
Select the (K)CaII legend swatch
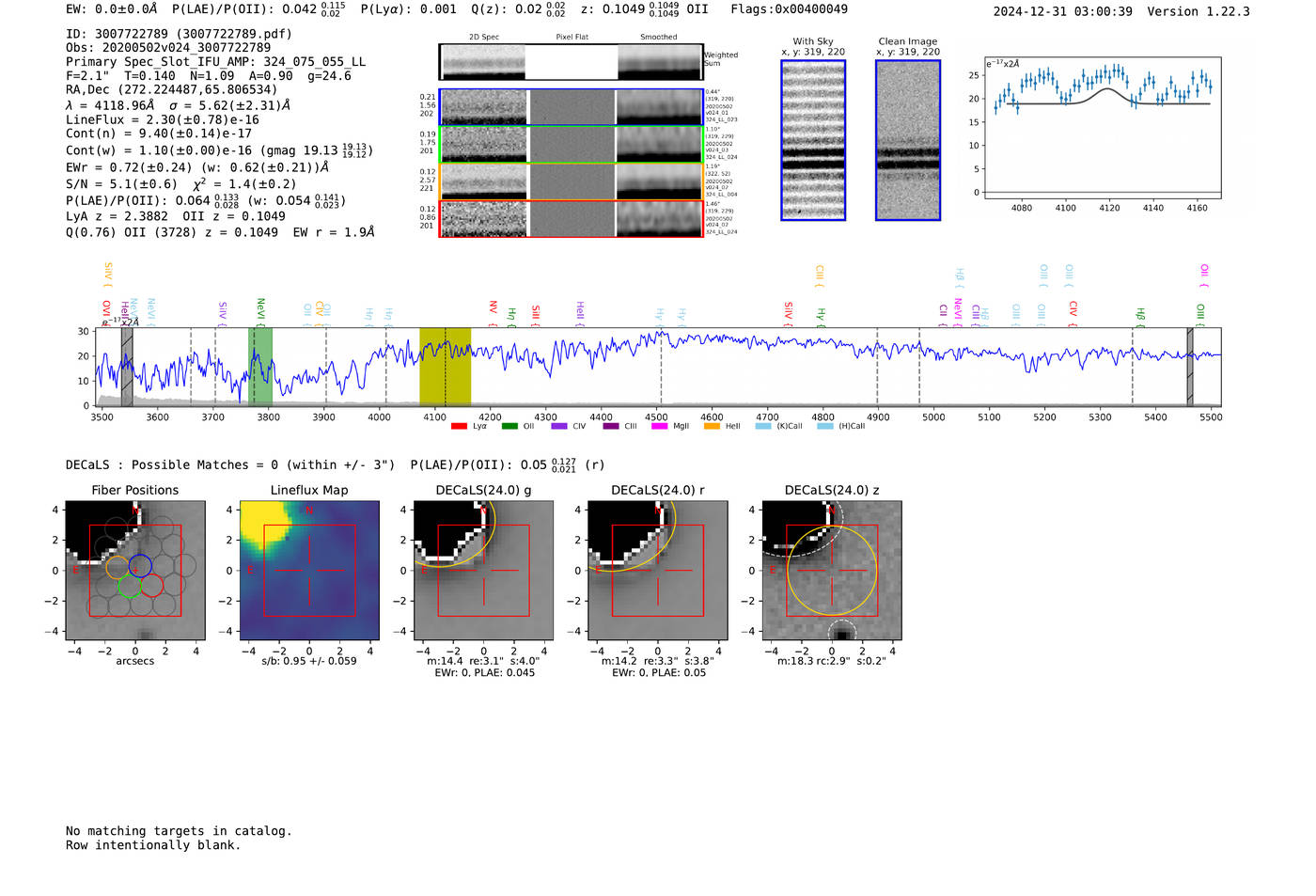pyautogui.click(x=763, y=426)
